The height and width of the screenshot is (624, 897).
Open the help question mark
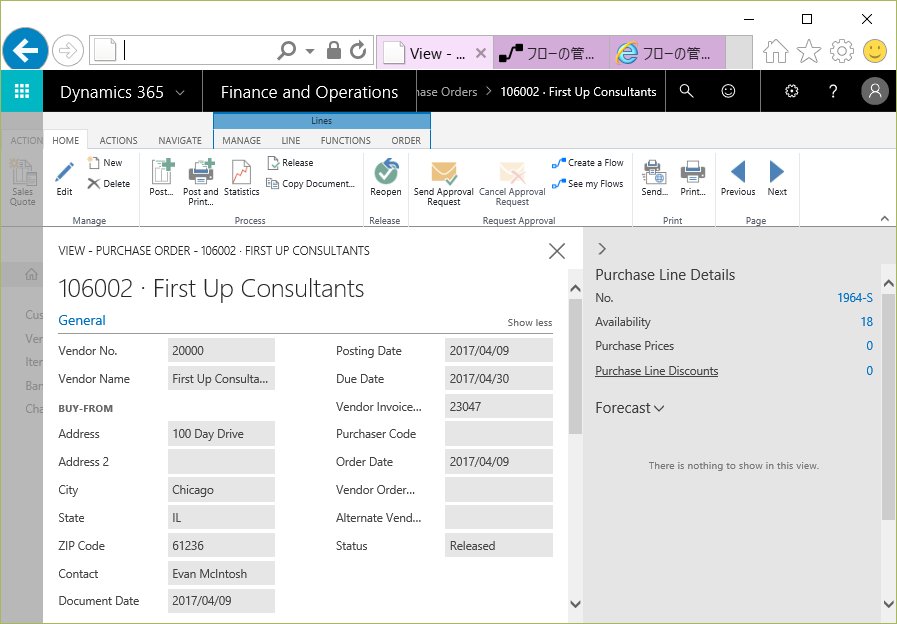(x=834, y=91)
